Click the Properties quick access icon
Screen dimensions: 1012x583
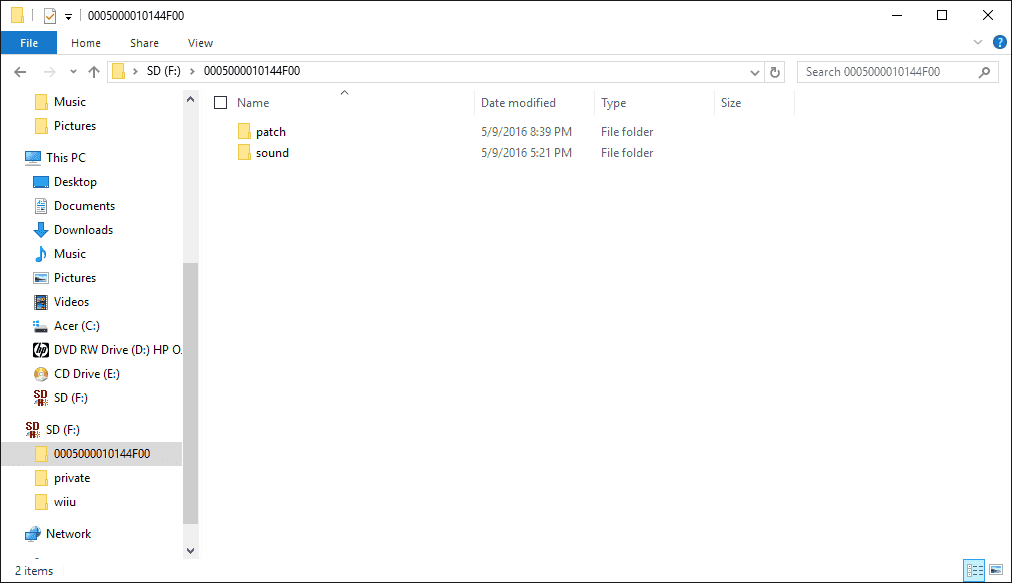pos(50,15)
